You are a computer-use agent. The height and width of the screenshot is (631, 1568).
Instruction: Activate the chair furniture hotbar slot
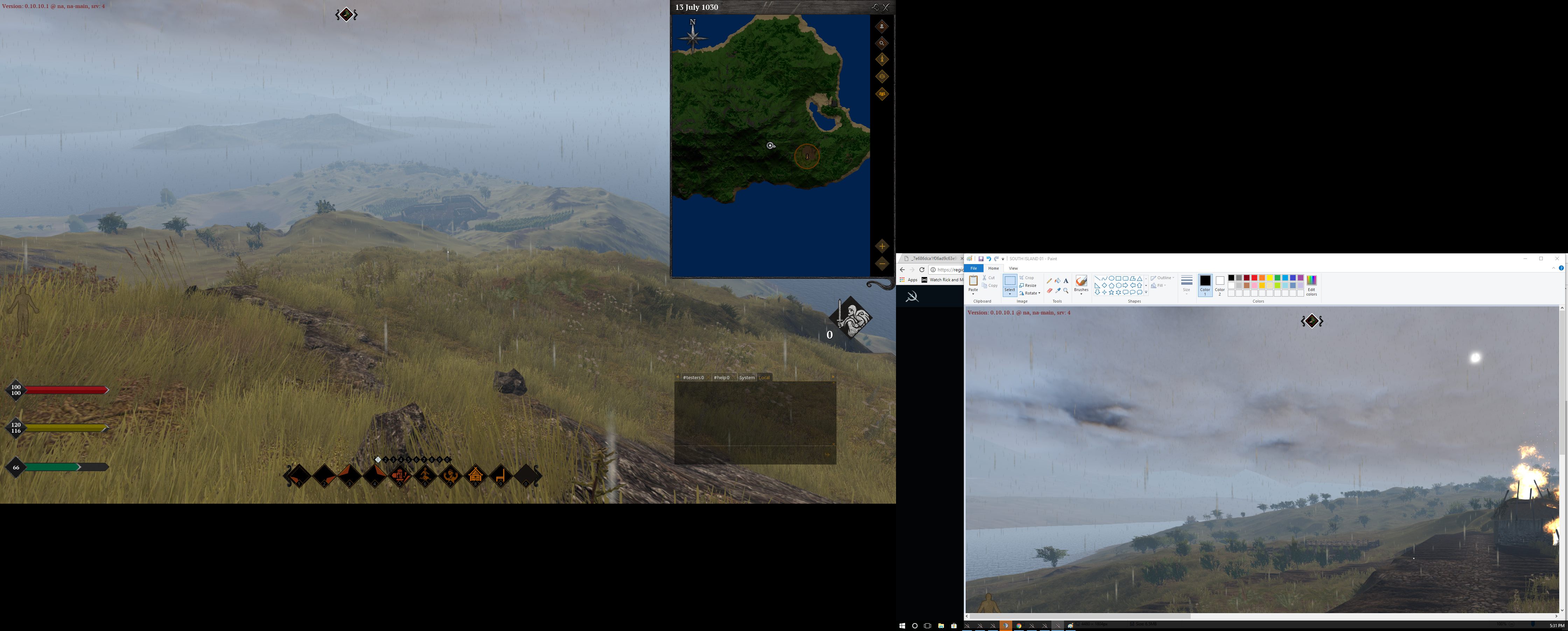[x=500, y=475]
